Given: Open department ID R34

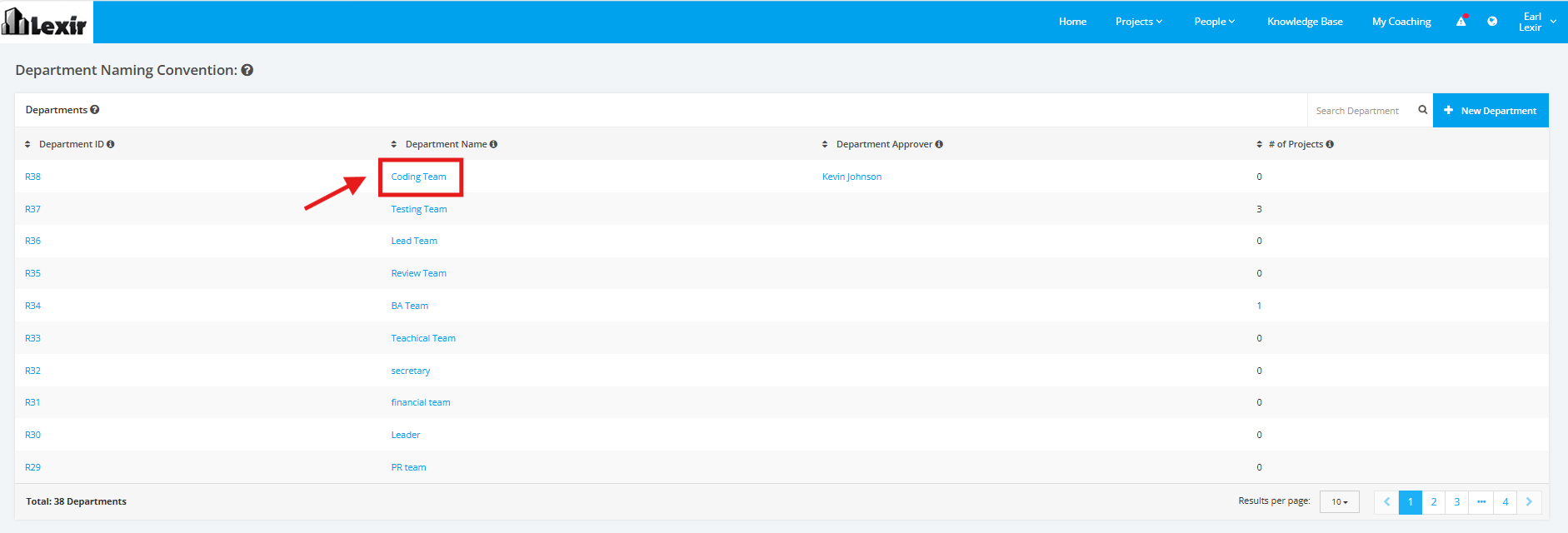Looking at the screenshot, I should (32, 306).
